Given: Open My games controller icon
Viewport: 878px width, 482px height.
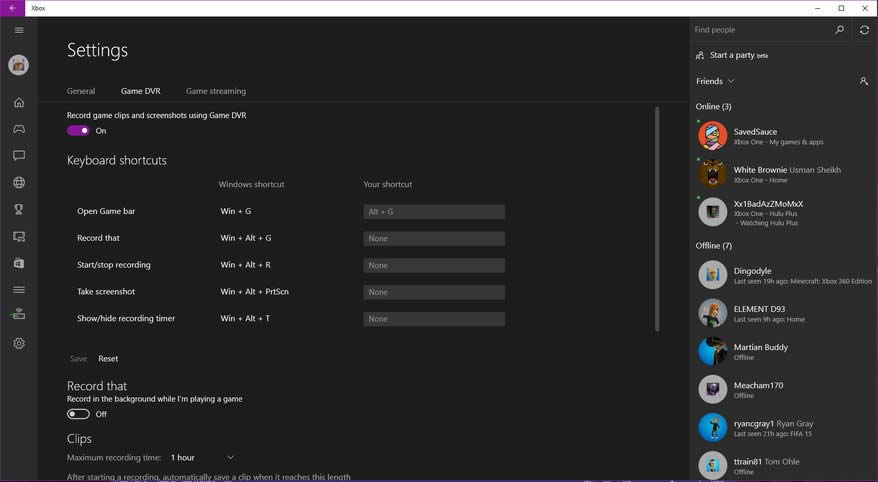Looking at the screenshot, I should coord(18,129).
